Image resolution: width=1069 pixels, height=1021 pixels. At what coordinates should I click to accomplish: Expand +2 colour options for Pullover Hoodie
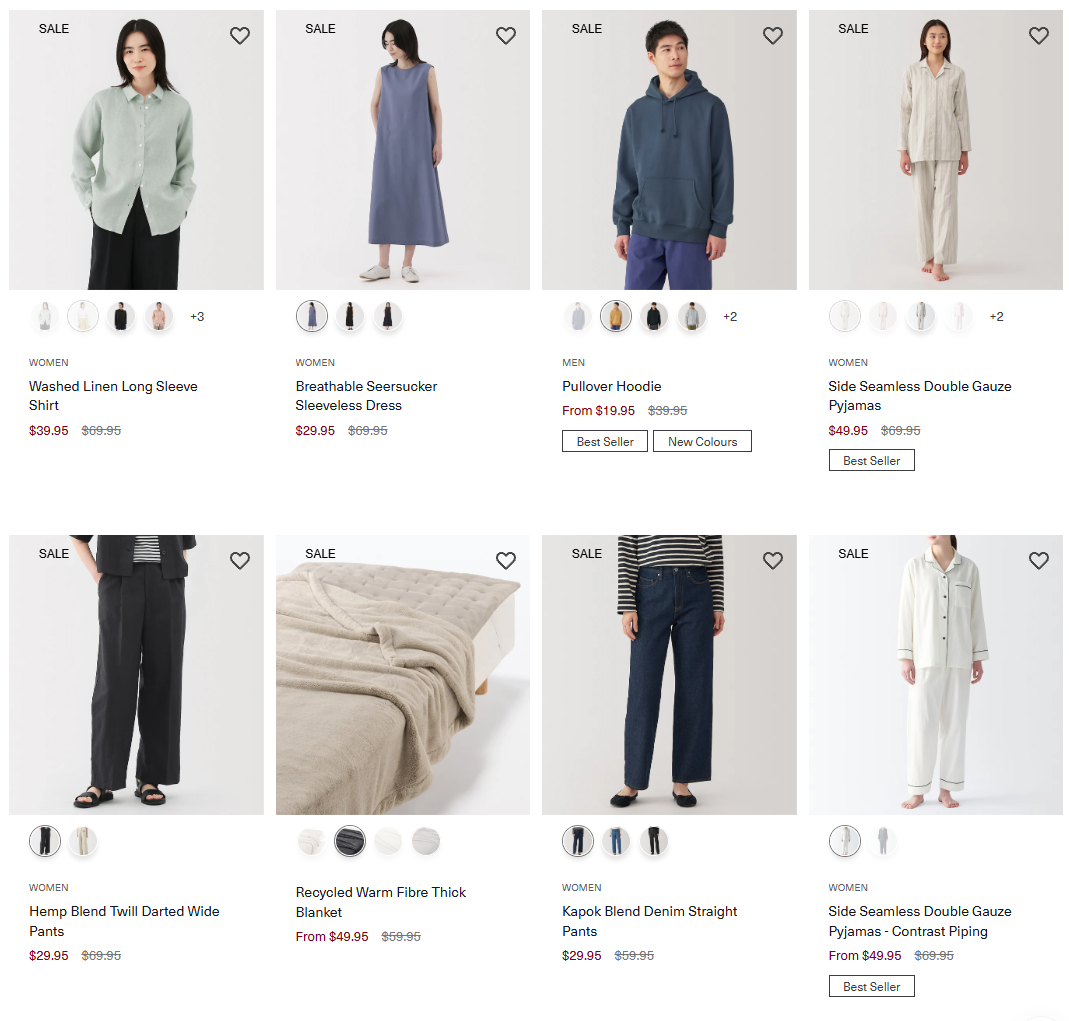730,317
